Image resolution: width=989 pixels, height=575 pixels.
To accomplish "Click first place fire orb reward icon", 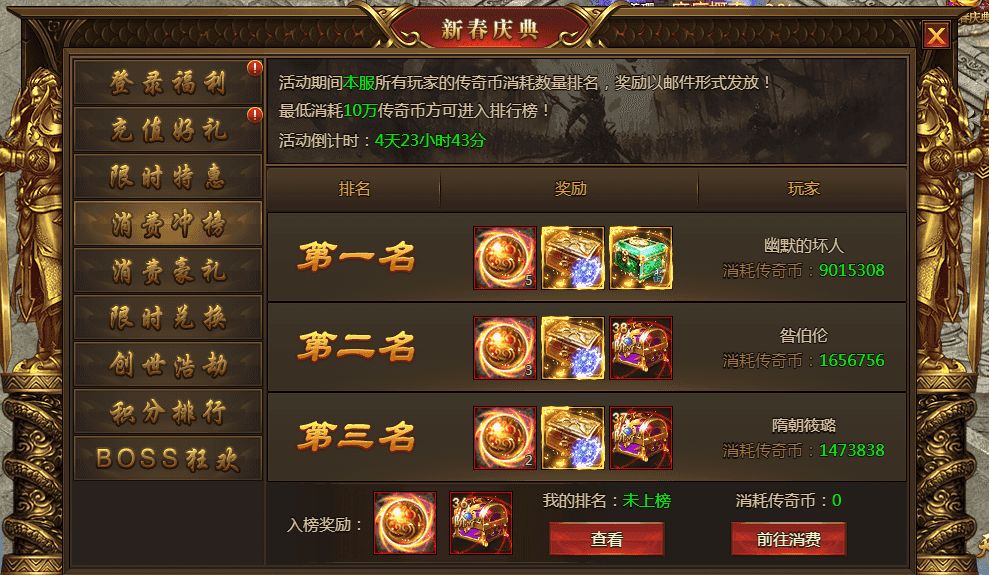I will [x=505, y=258].
